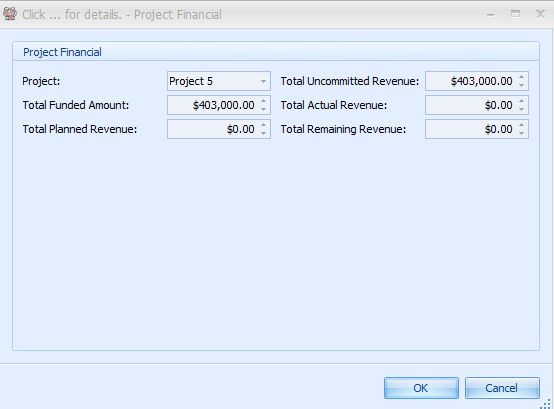Close the Project Financial window
Screen dimensions: 554x409
[540, 14]
